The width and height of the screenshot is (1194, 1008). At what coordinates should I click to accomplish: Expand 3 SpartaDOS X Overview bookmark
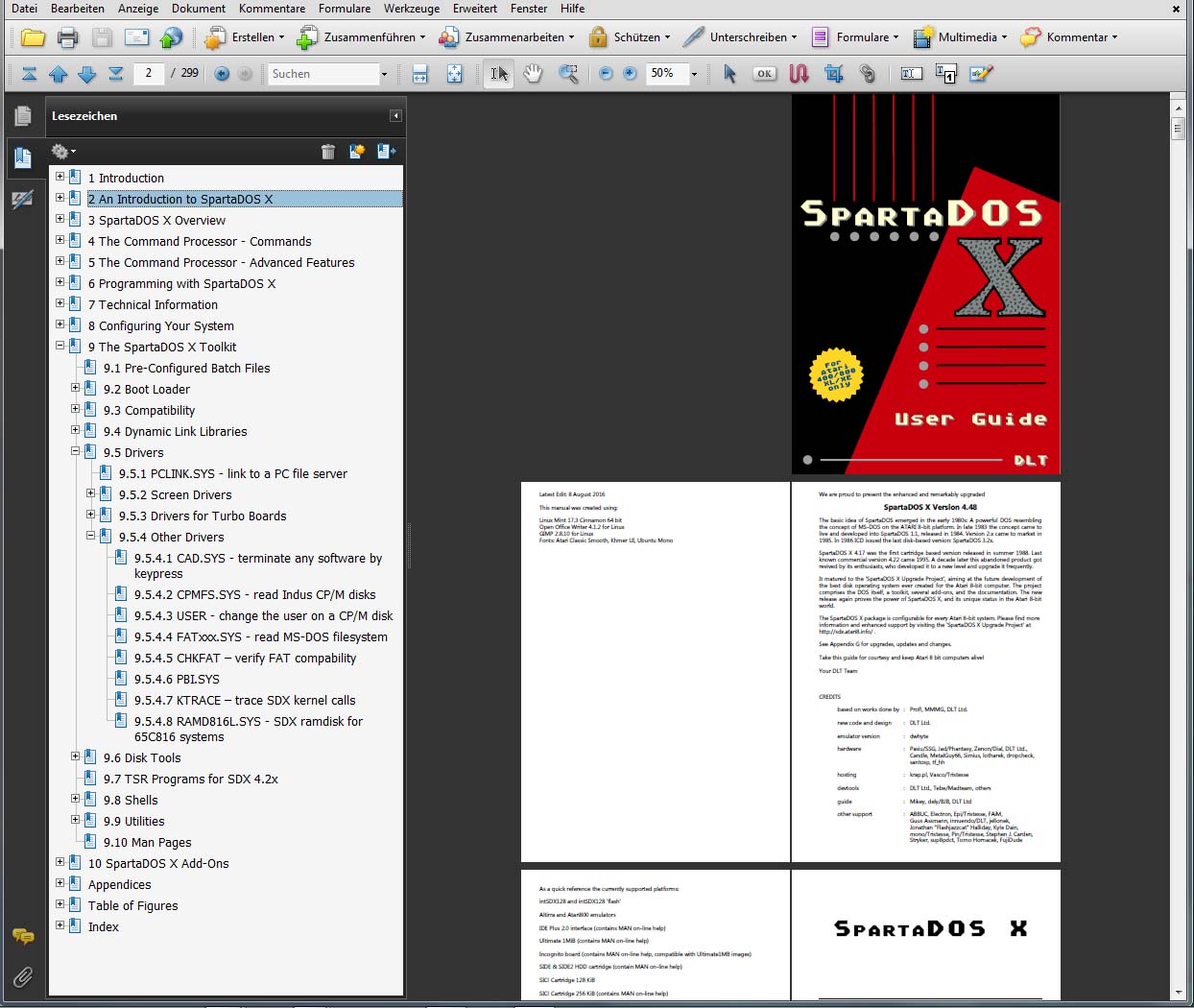point(60,219)
